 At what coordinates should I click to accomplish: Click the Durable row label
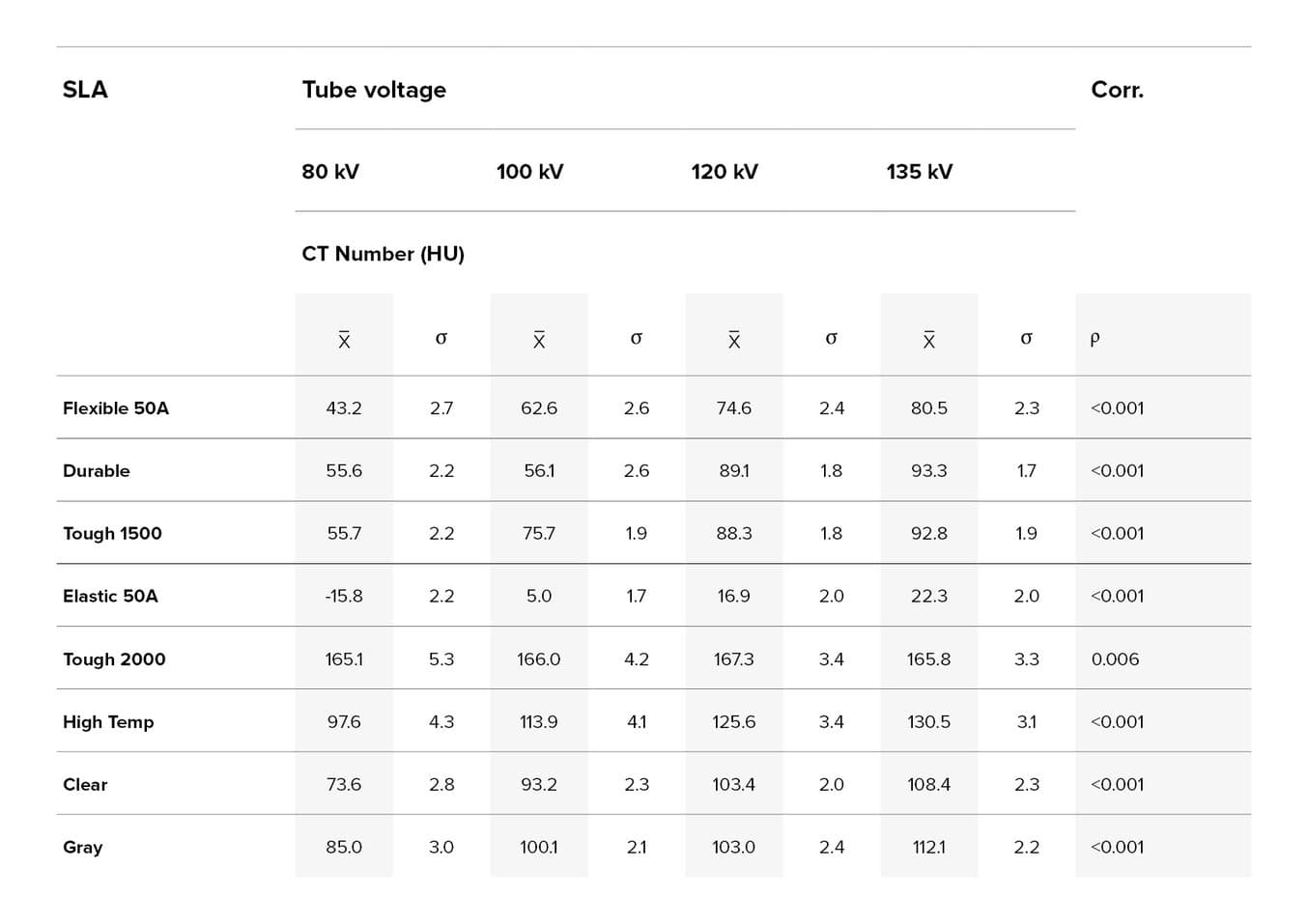(97, 471)
